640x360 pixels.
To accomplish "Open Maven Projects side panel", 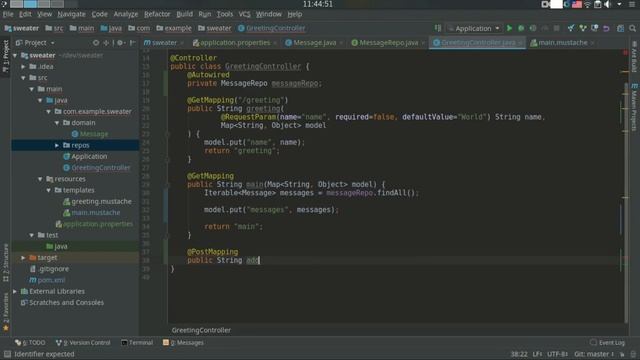I will click(x=634, y=107).
